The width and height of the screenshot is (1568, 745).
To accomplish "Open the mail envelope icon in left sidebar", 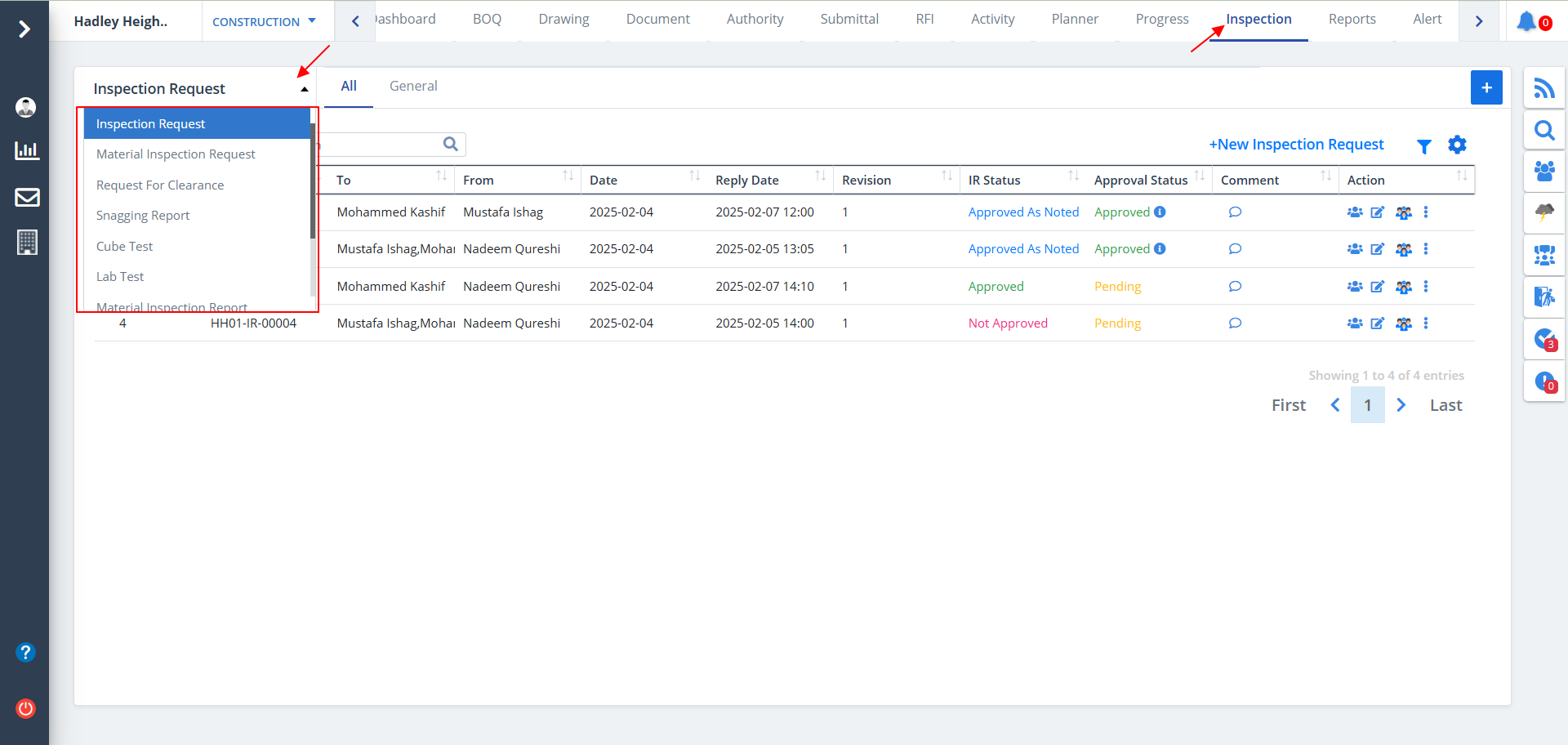I will click(x=27, y=198).
